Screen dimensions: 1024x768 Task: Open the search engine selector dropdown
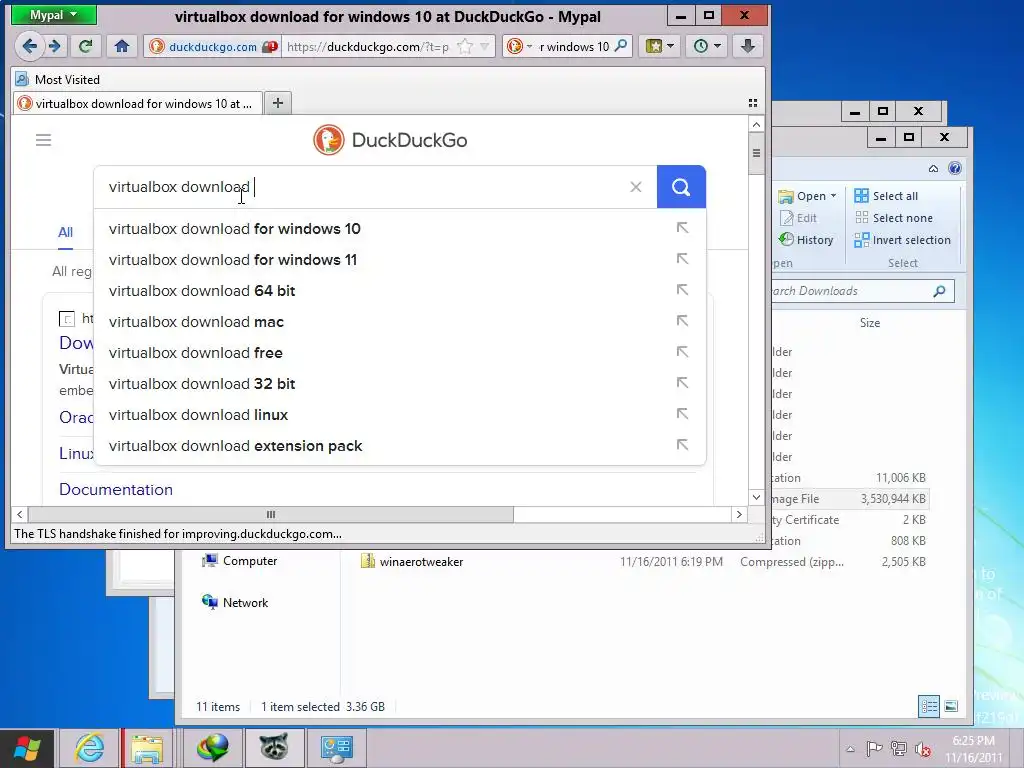click(519, 46)
